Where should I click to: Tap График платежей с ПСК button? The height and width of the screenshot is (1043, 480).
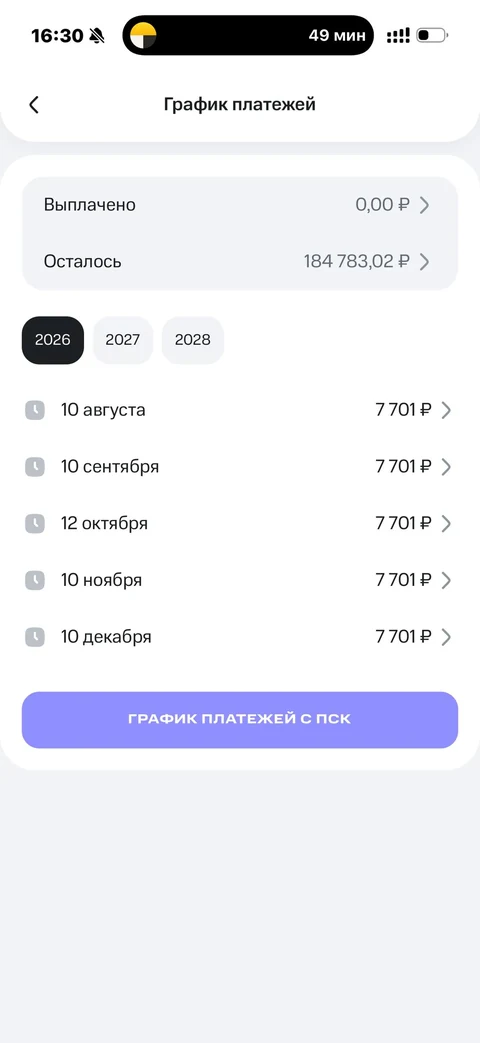tap(240, 720)
